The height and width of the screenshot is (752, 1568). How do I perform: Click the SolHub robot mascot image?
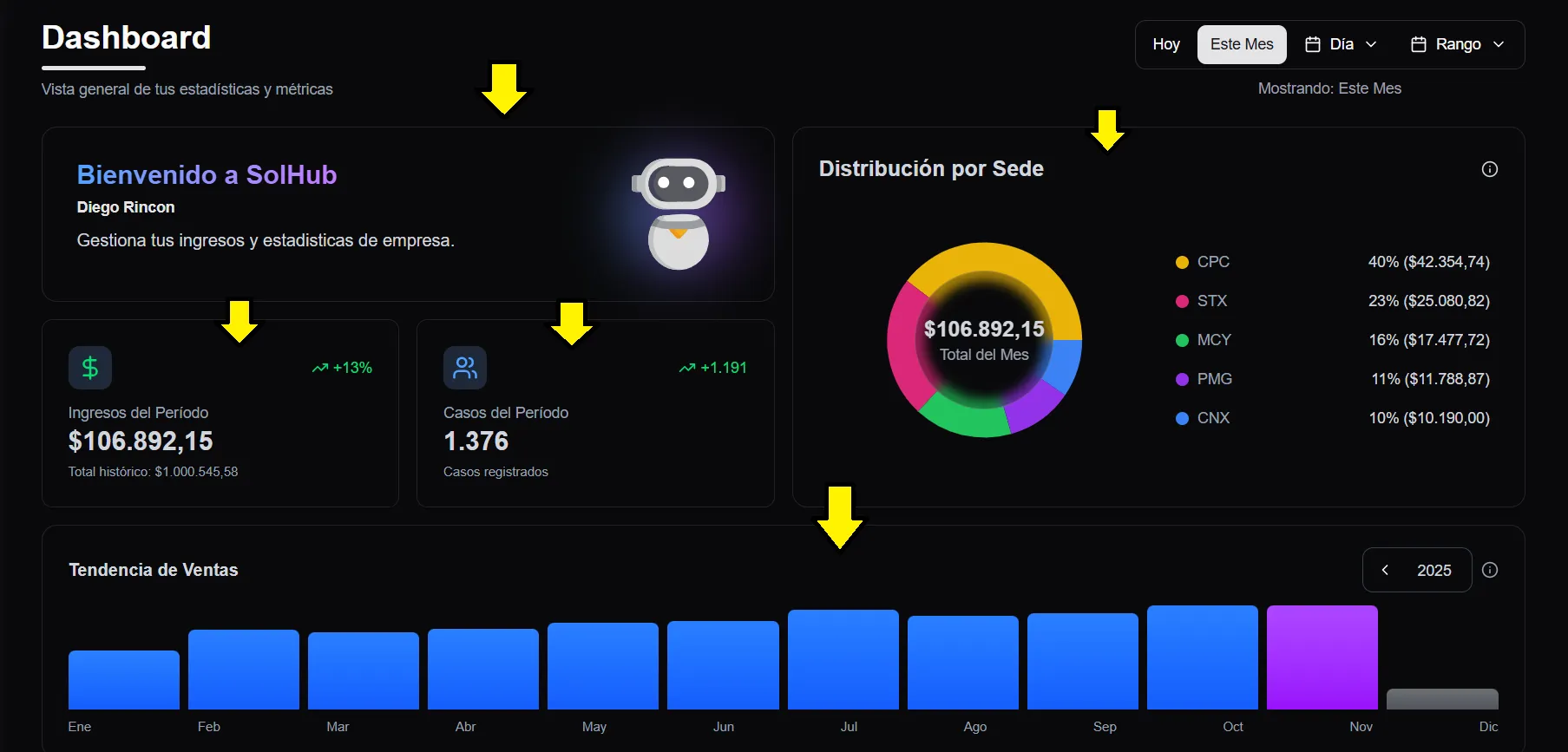[679, 213]
